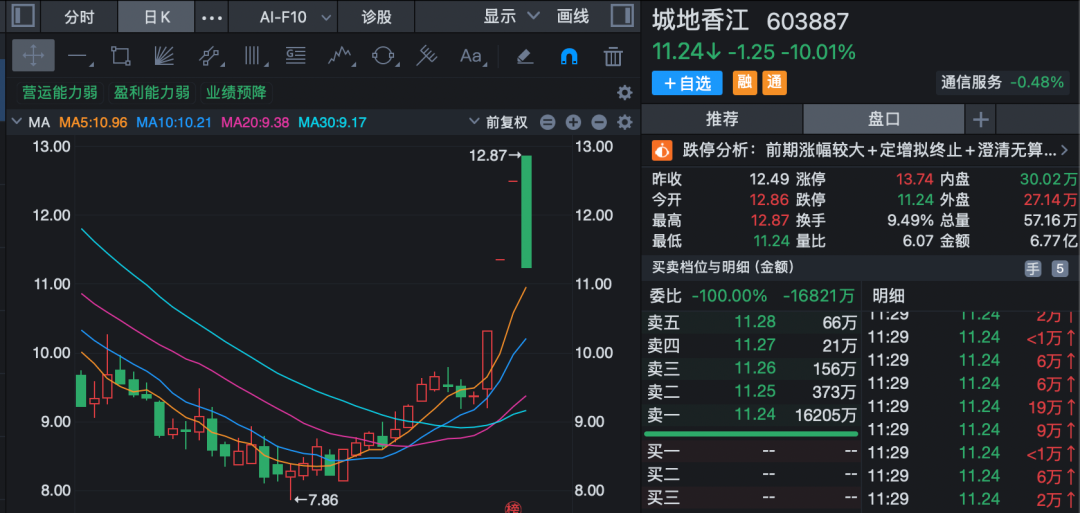Click the MA10:10.21 label

tap(174, 123)
